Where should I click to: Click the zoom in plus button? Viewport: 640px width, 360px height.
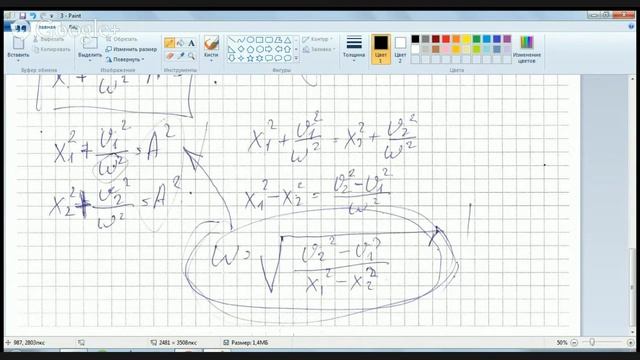[x=631, y=342]
